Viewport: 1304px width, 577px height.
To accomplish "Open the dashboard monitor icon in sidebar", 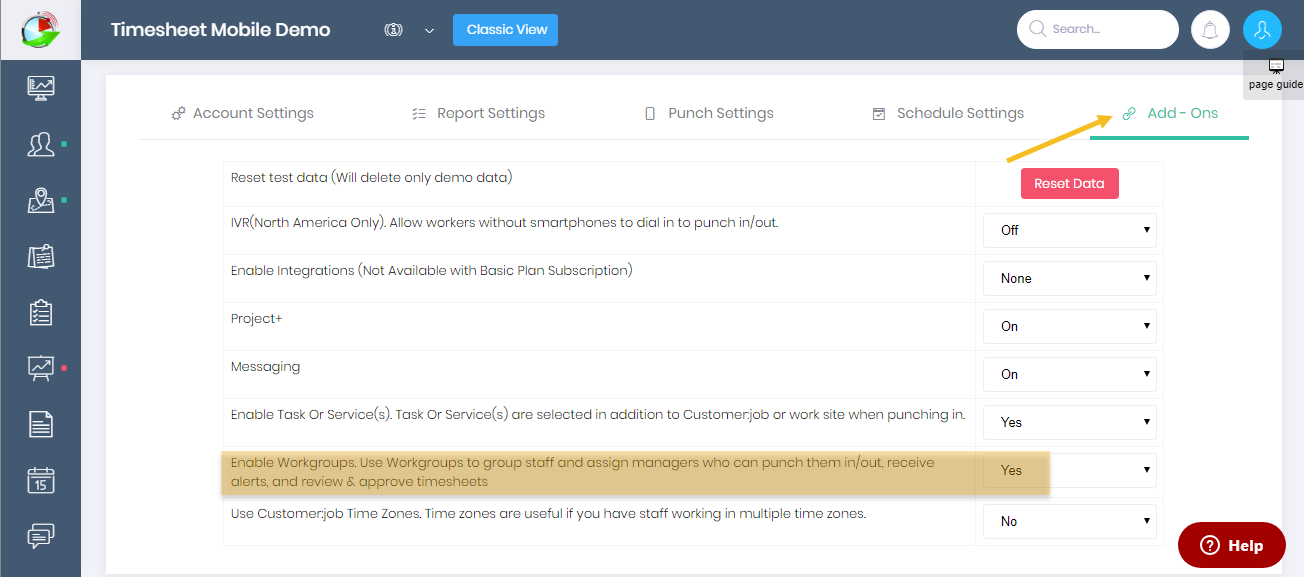I will [40, 88].
